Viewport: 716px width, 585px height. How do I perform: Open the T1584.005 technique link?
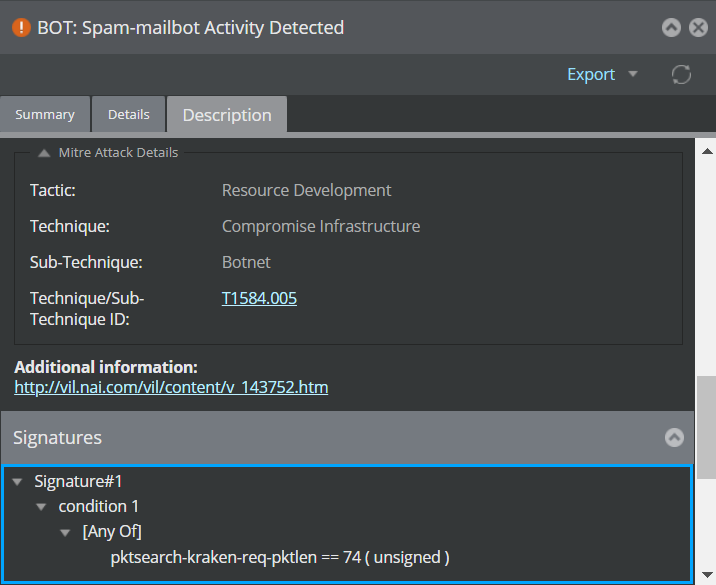coord(259,298)
